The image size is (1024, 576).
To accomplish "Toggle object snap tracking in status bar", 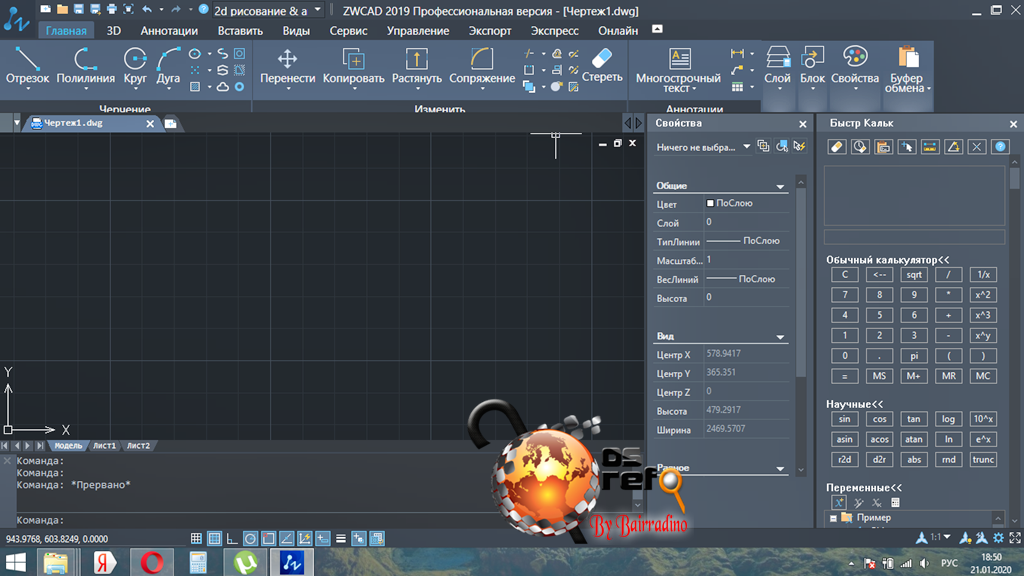I will click(286, 539).
